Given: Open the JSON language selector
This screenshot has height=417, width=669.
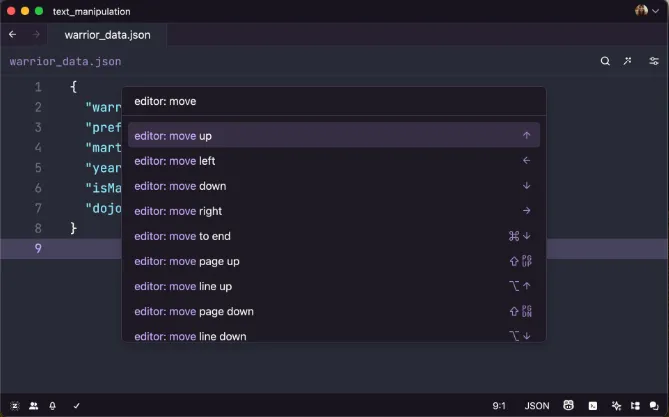Looking at the screenshot, I should click(537, 405).
